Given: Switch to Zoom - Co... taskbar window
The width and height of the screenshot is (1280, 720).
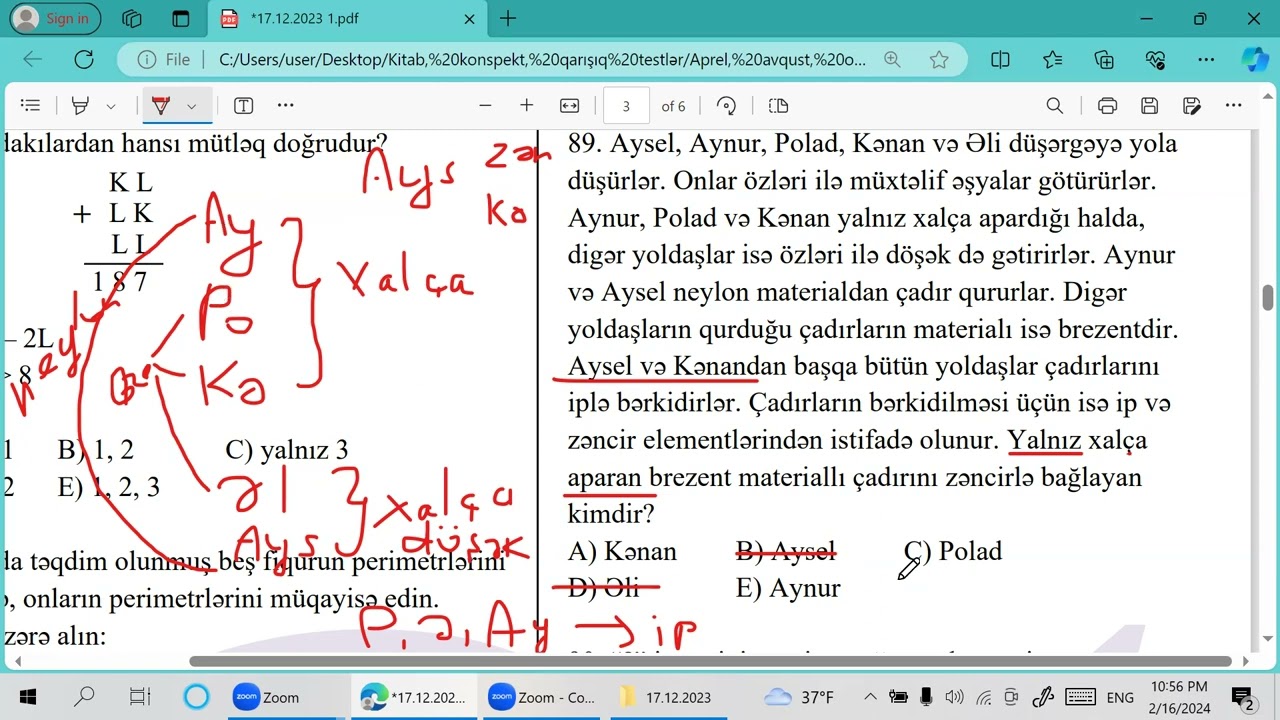Looking at the screenshot, I should pyautogui.click(x=543, y=697).
